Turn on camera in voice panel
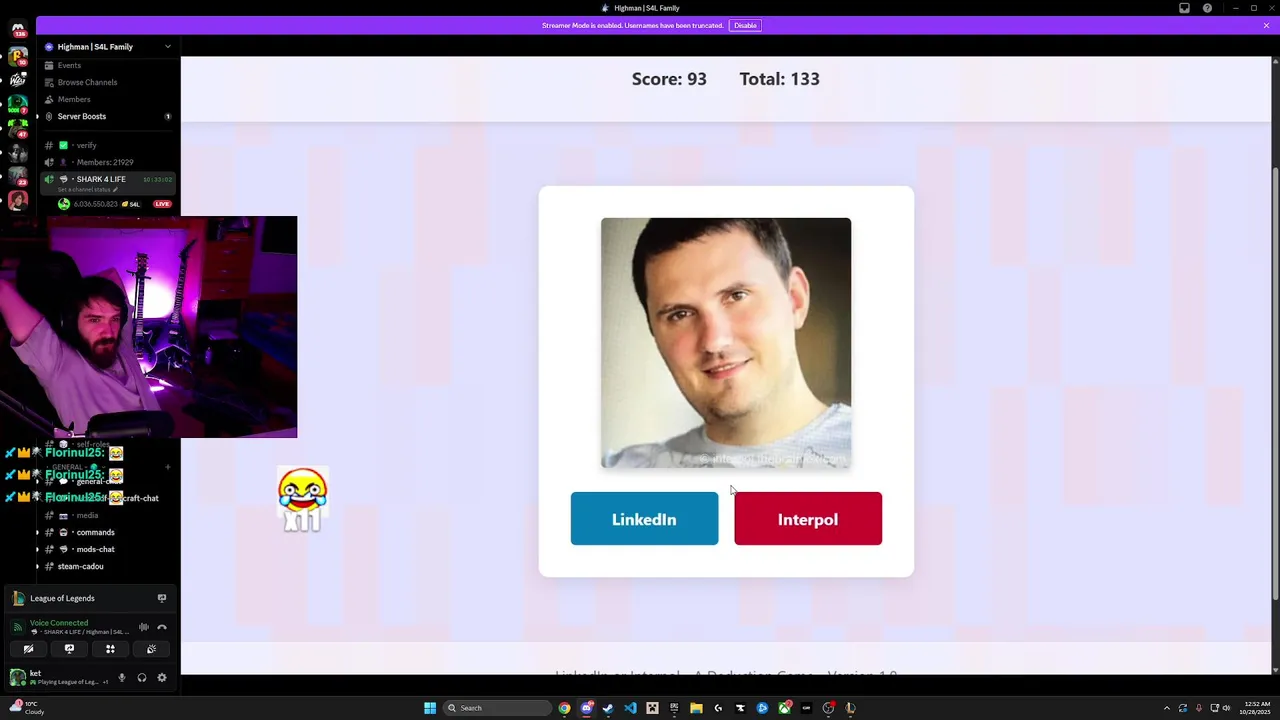The image size is (1280, 720). (x=28, y=649)
